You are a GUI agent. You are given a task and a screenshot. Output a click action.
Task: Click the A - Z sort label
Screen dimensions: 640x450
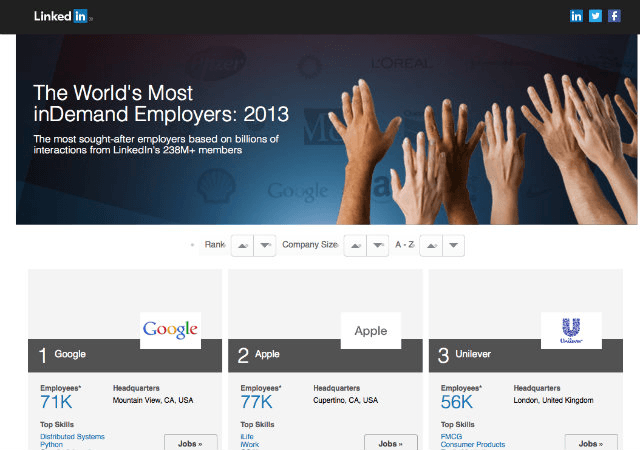(404, 245)
